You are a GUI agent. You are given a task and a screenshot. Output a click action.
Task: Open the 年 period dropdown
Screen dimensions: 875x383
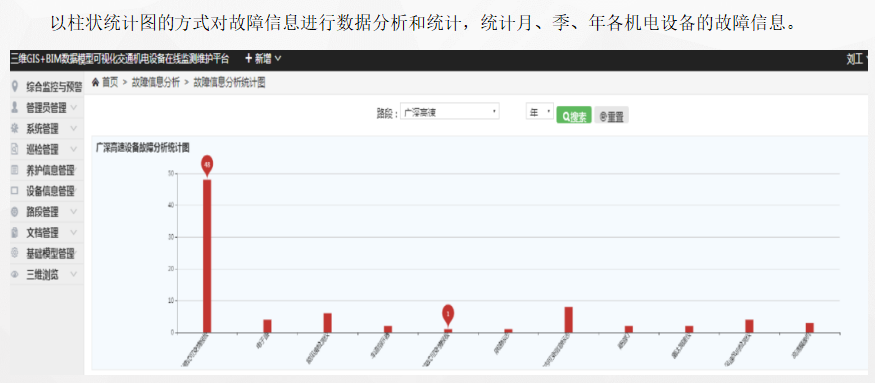pos(540,112)
